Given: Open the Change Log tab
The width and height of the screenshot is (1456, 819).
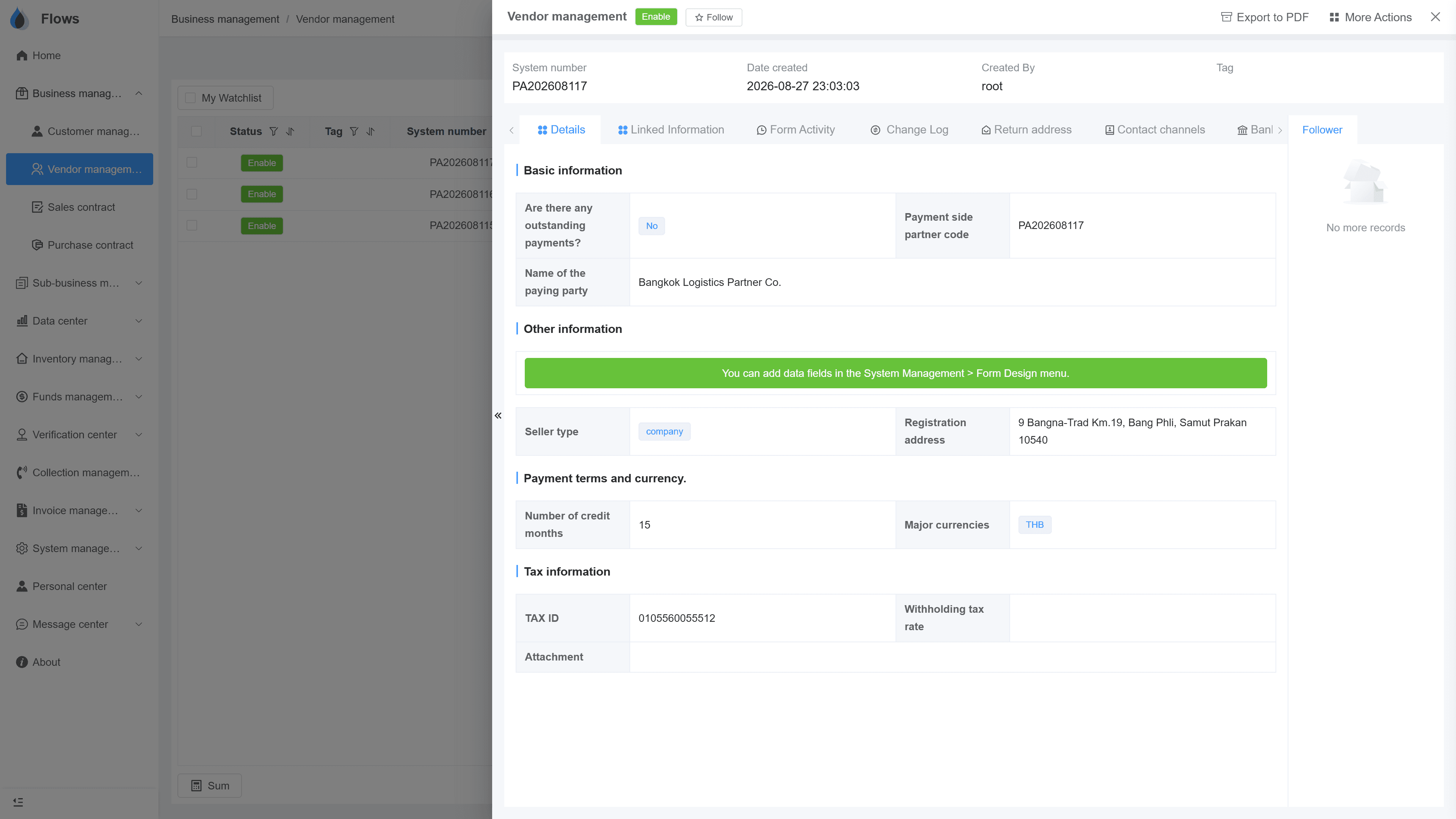Looking at the screenshot, I should (x=910, y=129).
